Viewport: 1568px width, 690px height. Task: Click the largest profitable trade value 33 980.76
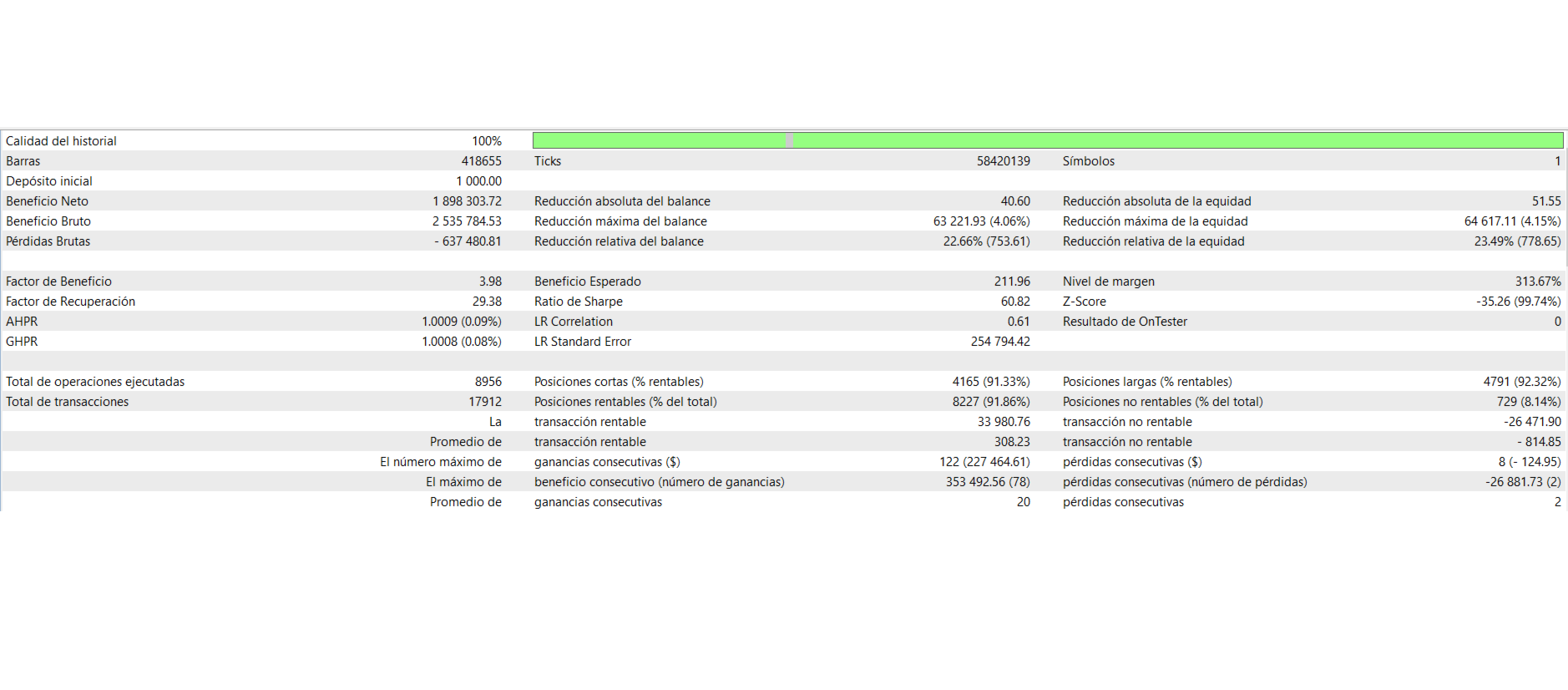[x=1004, y=422]
